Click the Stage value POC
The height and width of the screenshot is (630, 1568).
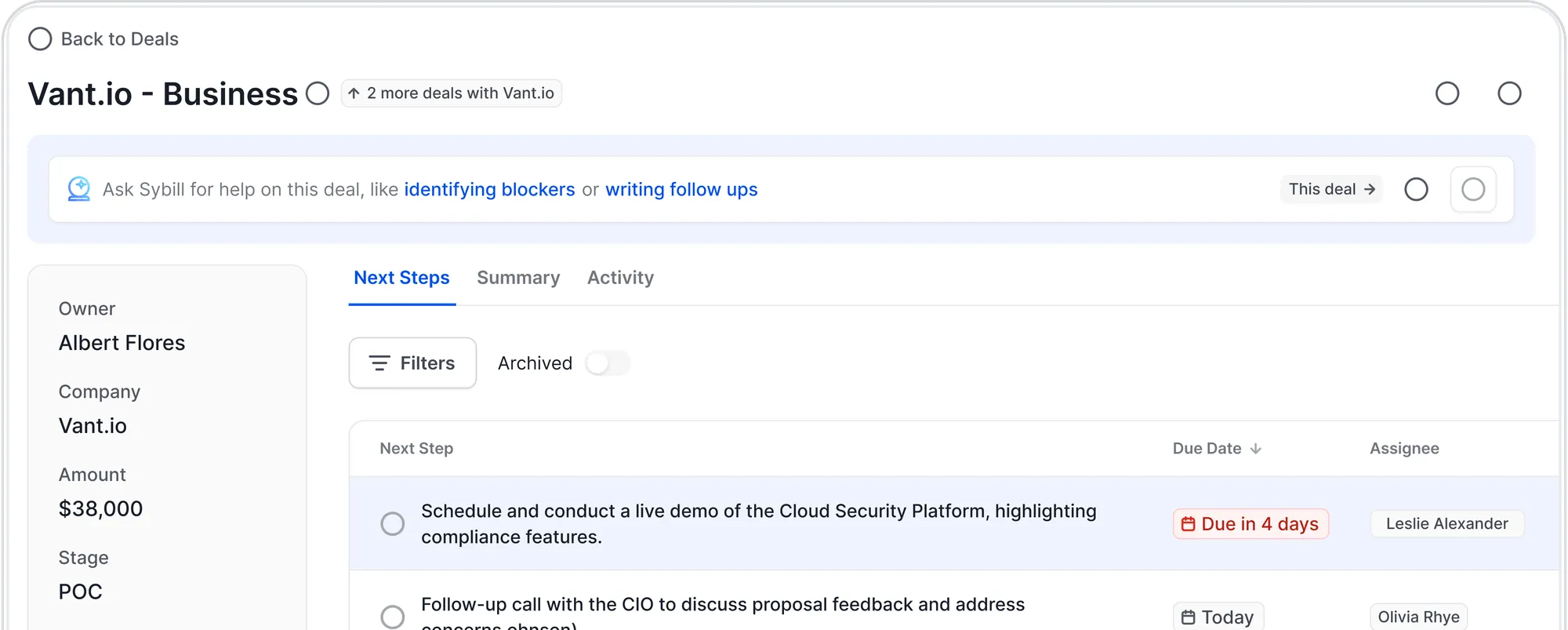click(80, 592)
